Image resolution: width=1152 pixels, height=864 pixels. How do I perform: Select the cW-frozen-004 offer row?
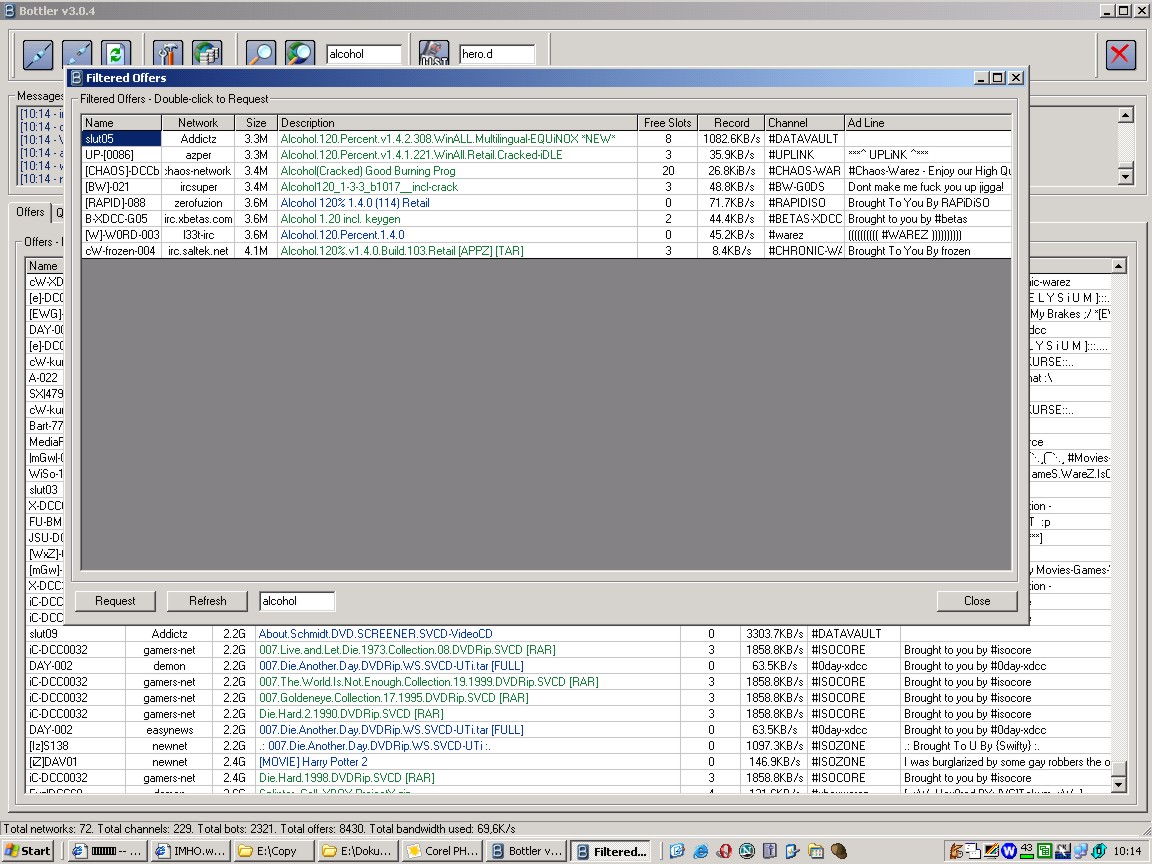(x=546, y=251)
